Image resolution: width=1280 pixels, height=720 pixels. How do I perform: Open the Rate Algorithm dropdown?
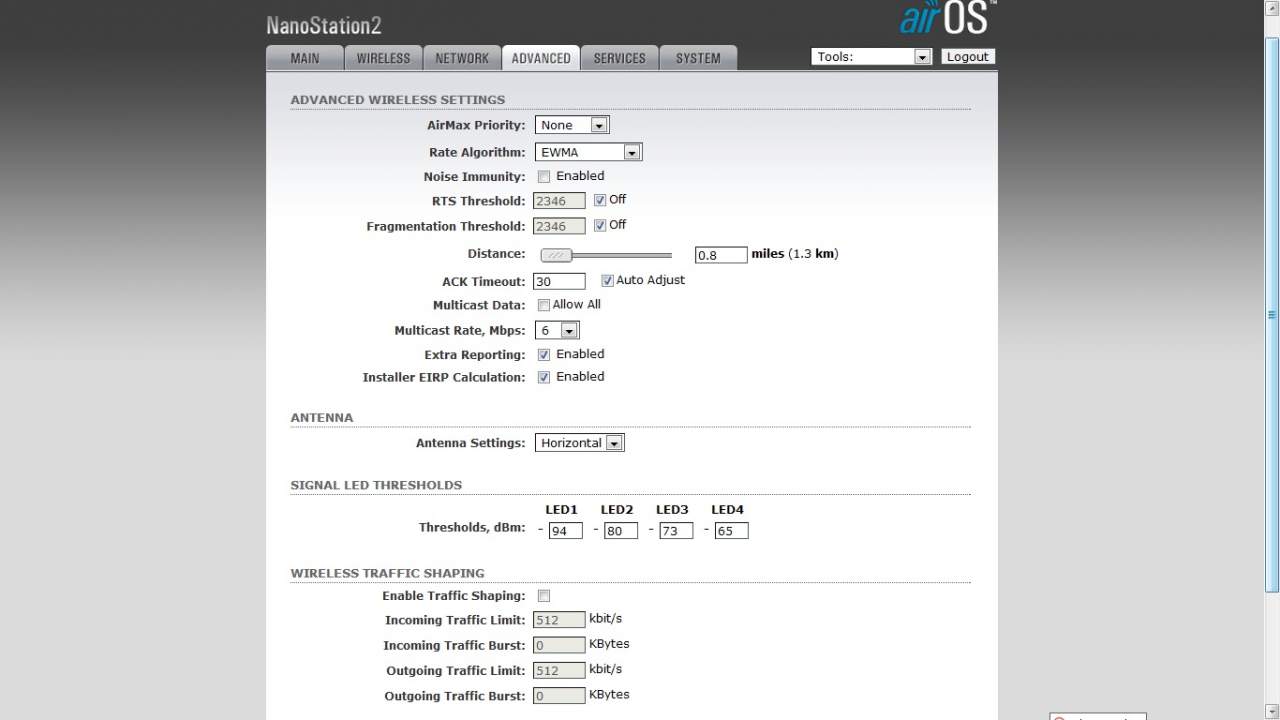[x=588, y=152]
